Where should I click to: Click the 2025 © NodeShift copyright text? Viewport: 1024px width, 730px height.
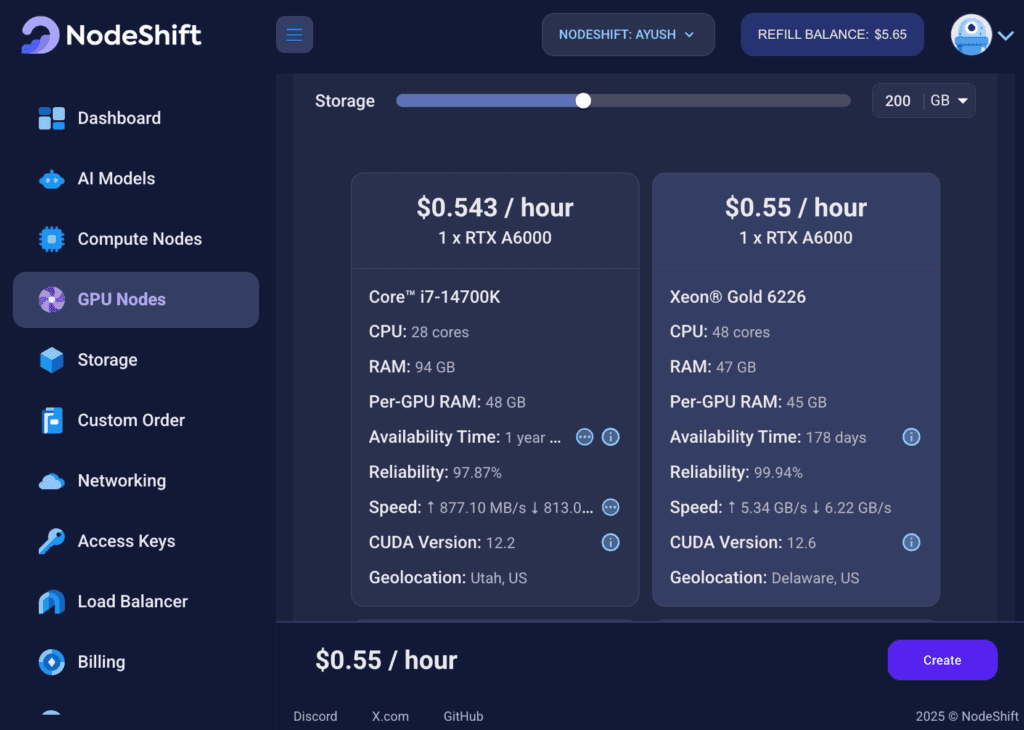pyautogui.click(x=967, y=716)
